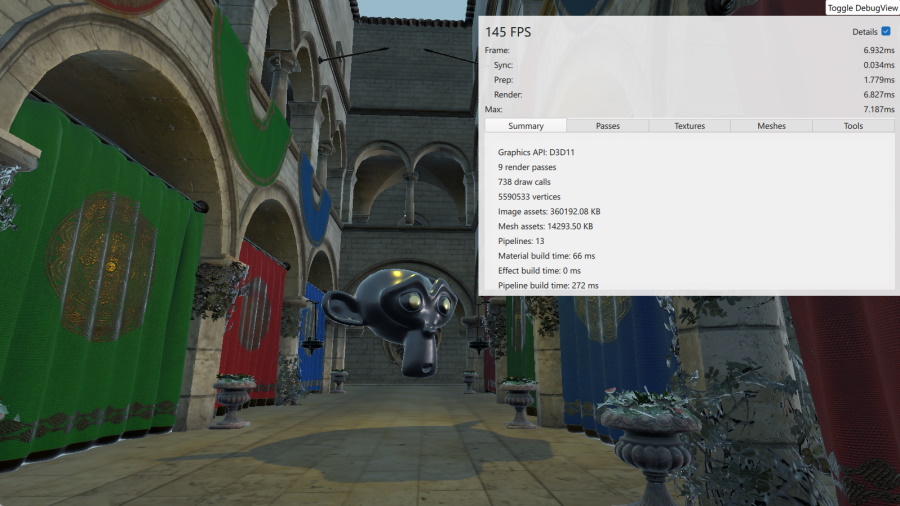900x506 pixels.
Task: Click the Pipeline build time entry
Action: tap(548, 285)
